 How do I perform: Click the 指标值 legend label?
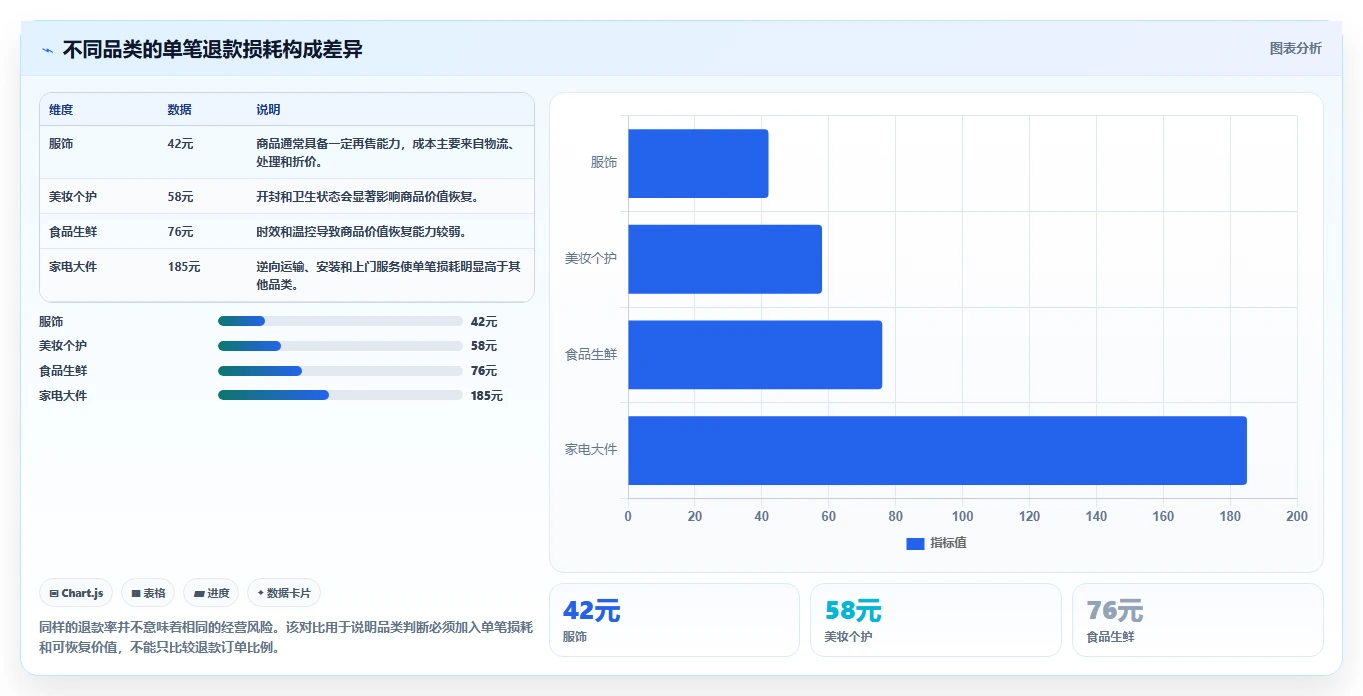pos(948,543)
